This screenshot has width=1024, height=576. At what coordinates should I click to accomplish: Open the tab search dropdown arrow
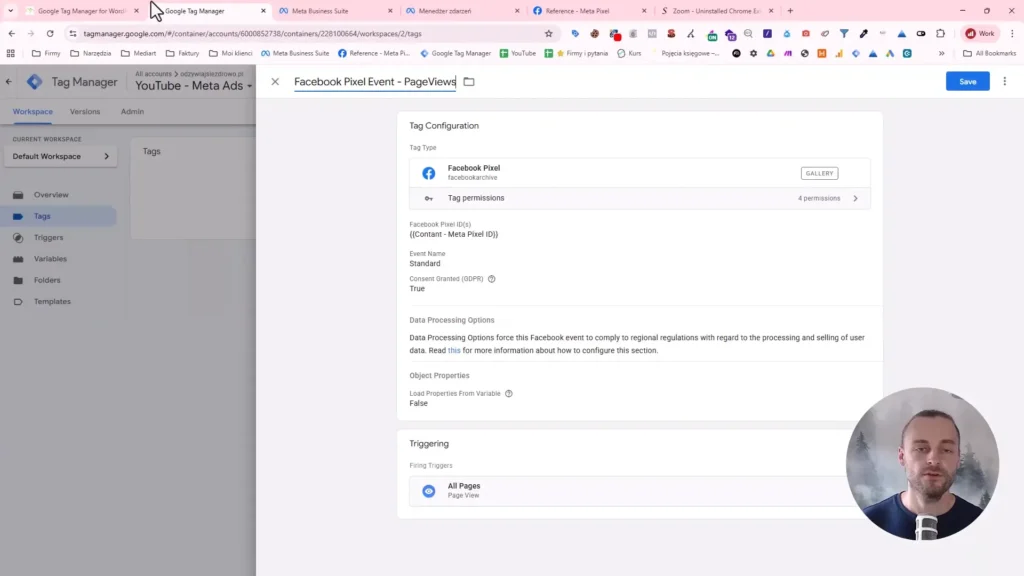(x=10, y=11)
